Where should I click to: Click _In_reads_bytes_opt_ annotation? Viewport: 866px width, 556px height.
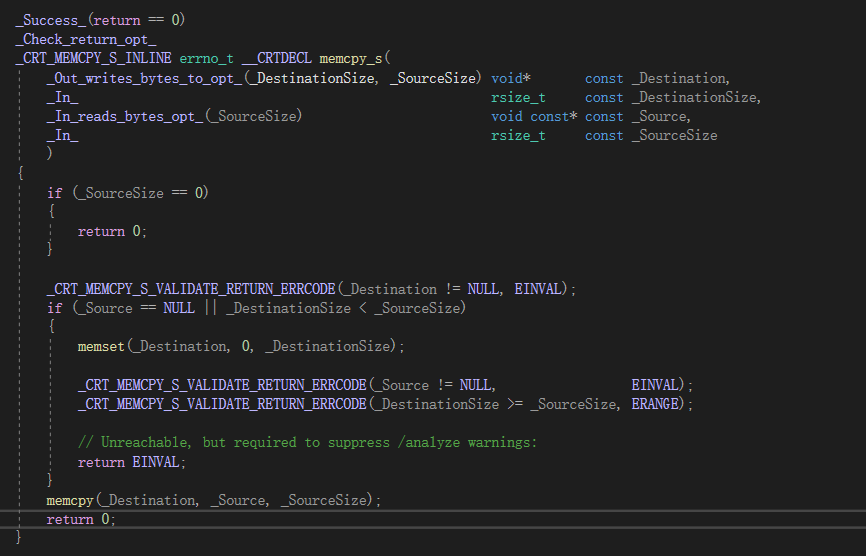[125, 117]
